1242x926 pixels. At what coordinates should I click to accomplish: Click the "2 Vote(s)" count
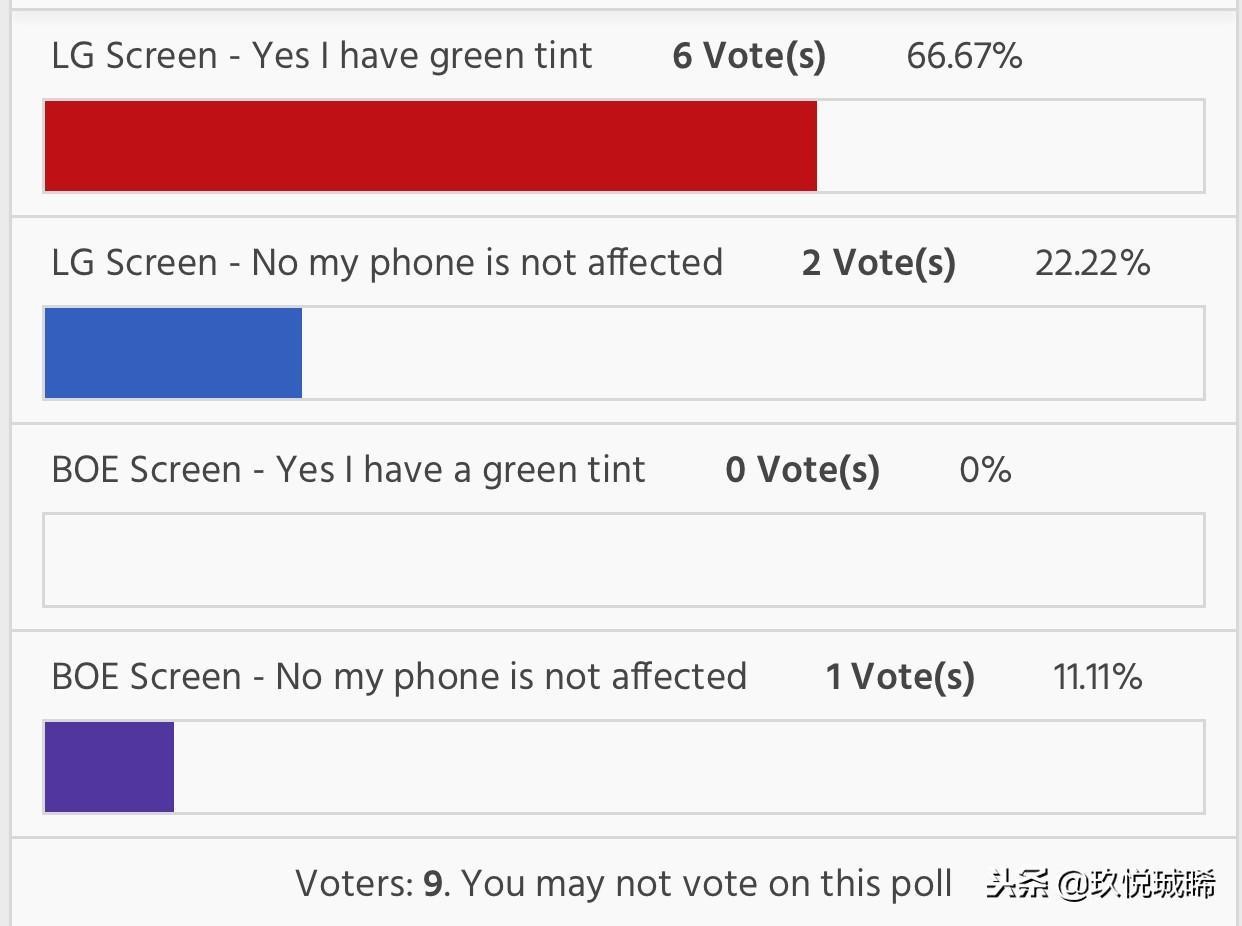[x=878, y=263]
